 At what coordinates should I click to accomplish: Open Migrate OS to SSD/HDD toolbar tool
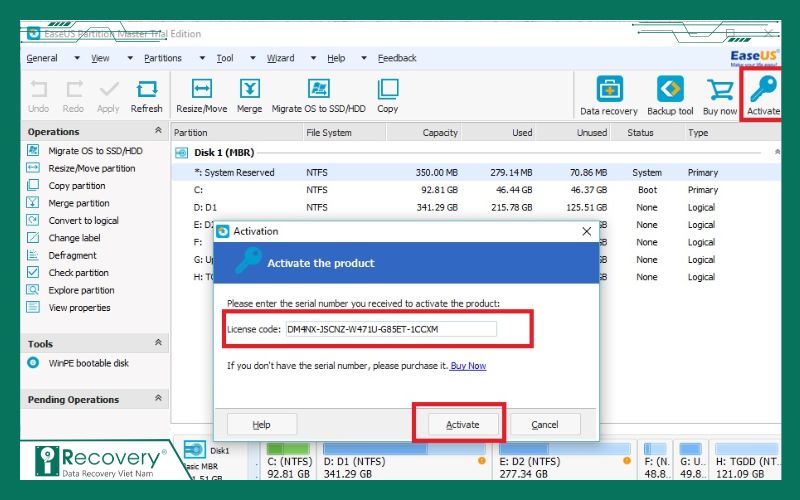coord(318,96)
